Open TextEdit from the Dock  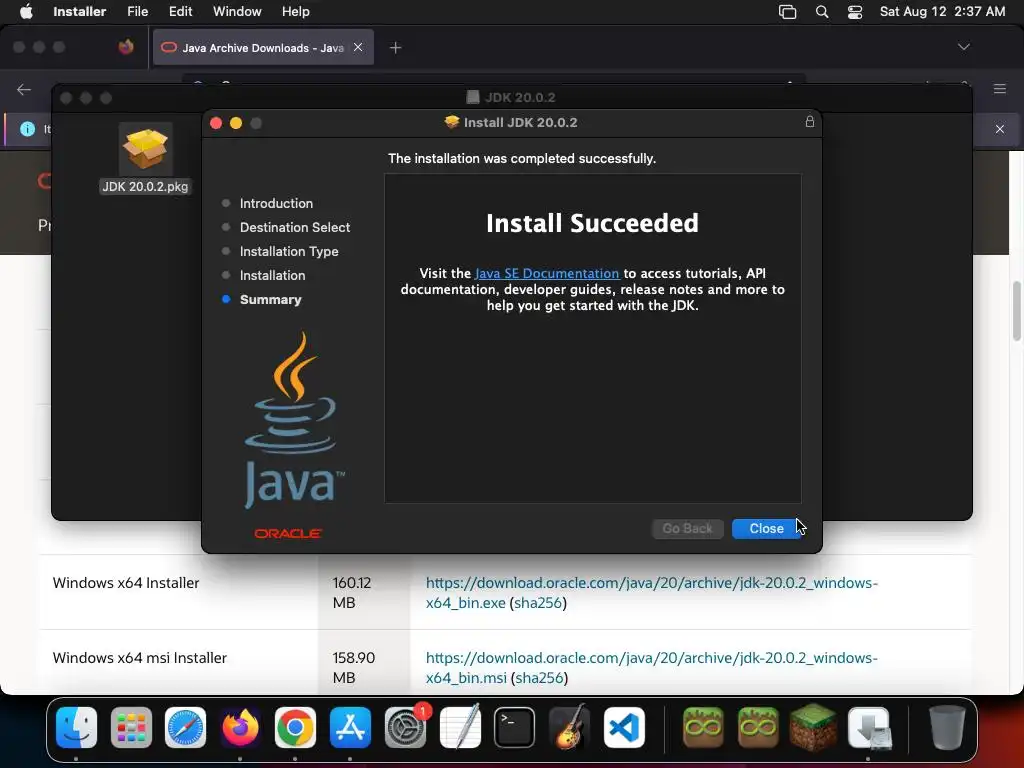[460, 727]
